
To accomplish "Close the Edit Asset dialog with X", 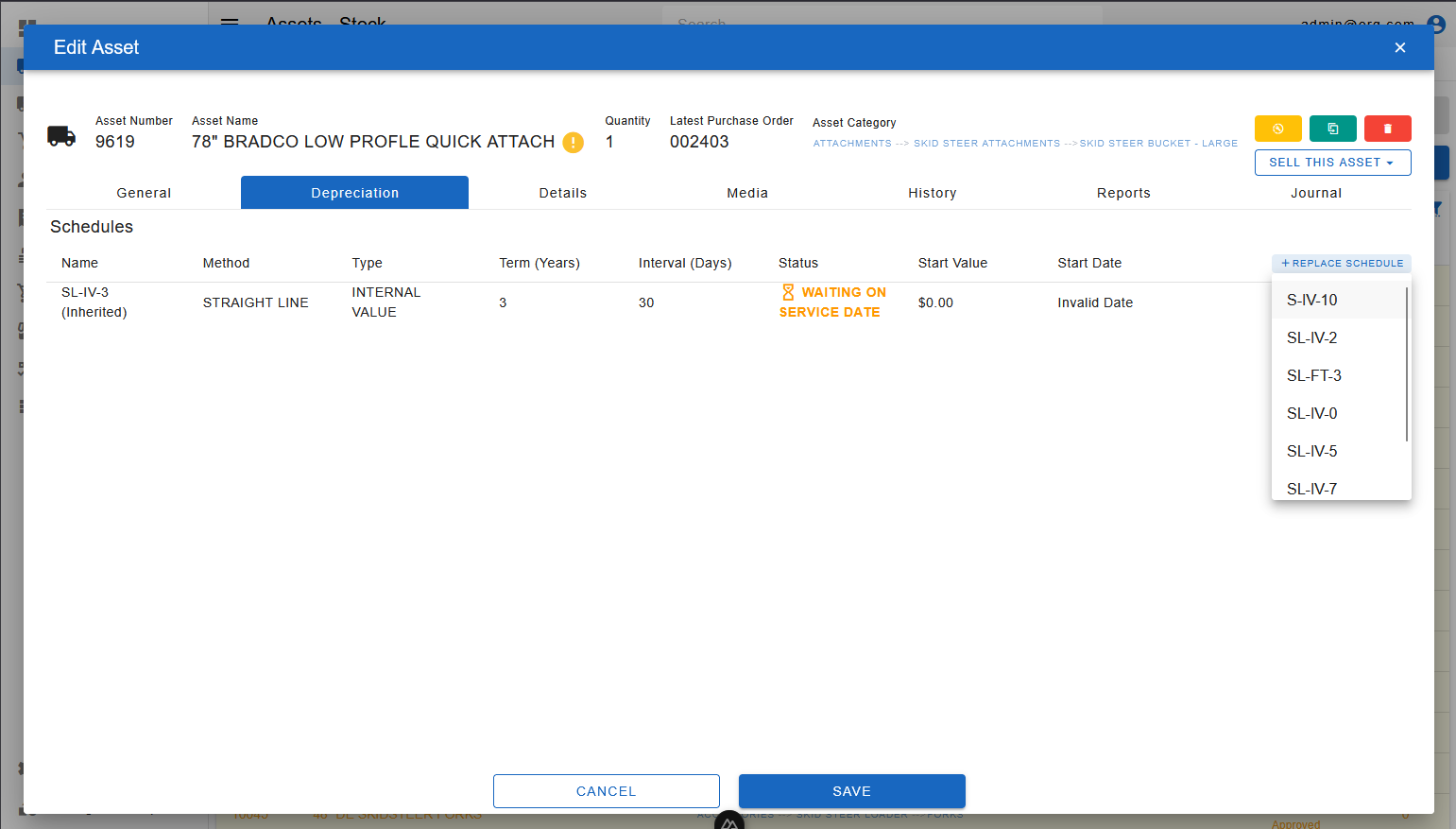I will coord(1399,47).
